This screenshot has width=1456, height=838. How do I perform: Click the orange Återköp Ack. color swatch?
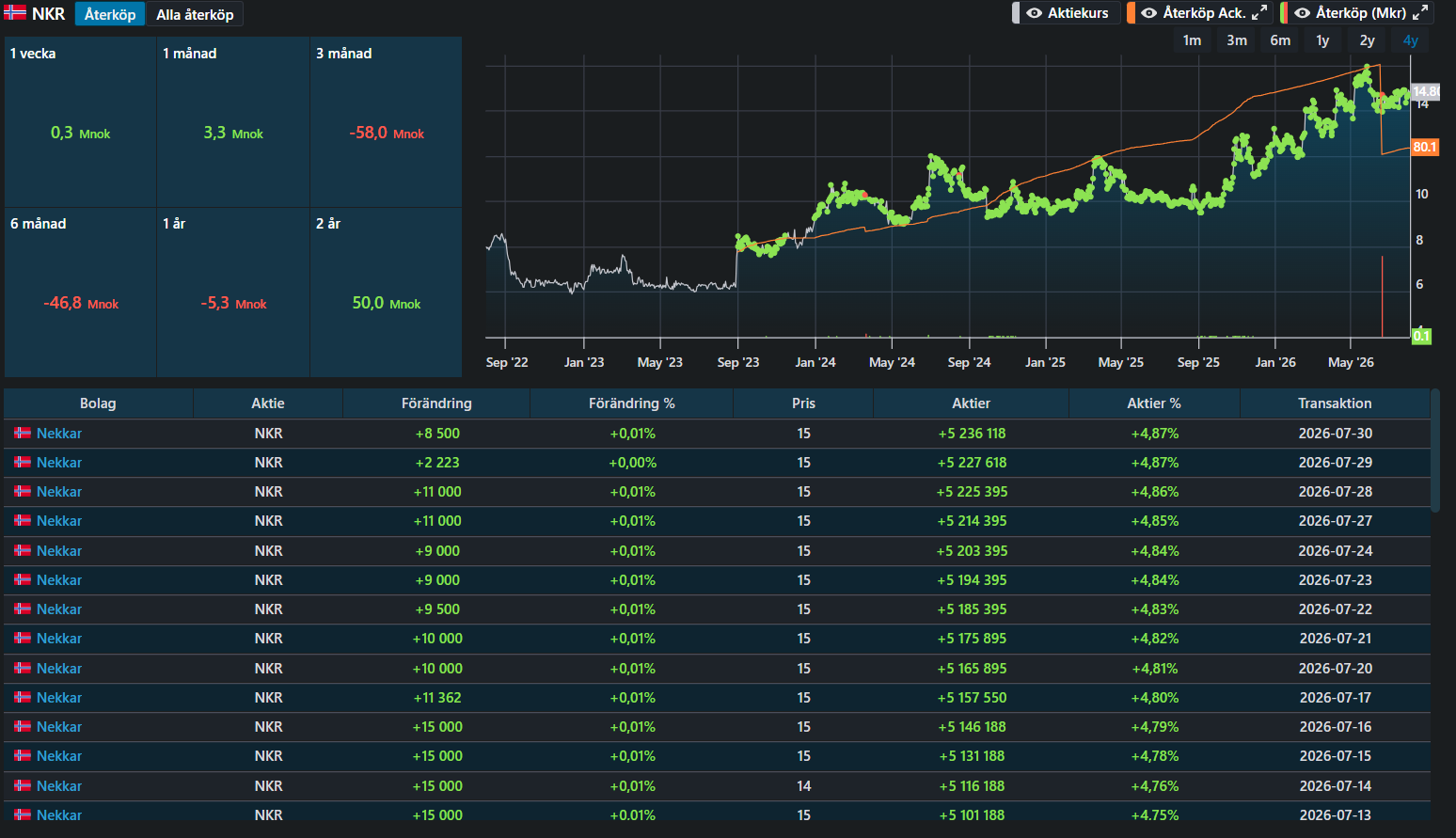tap(1131, 13)
